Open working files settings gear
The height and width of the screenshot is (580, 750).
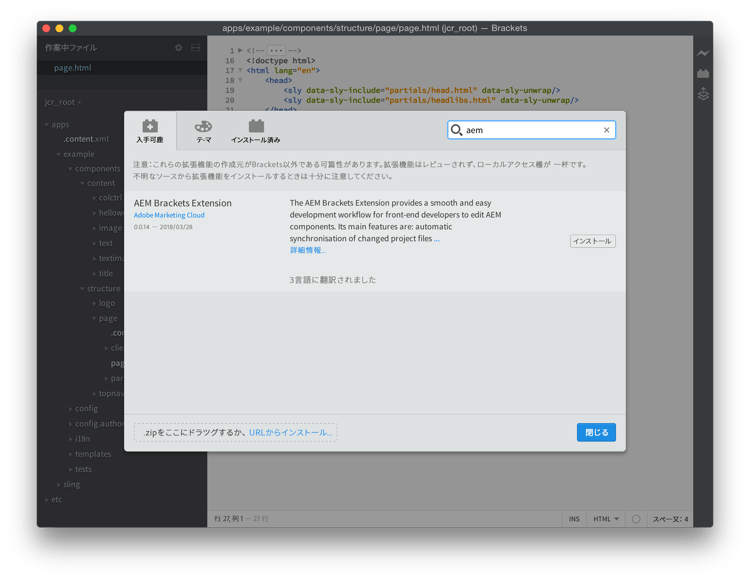click(x=178, y=48)
